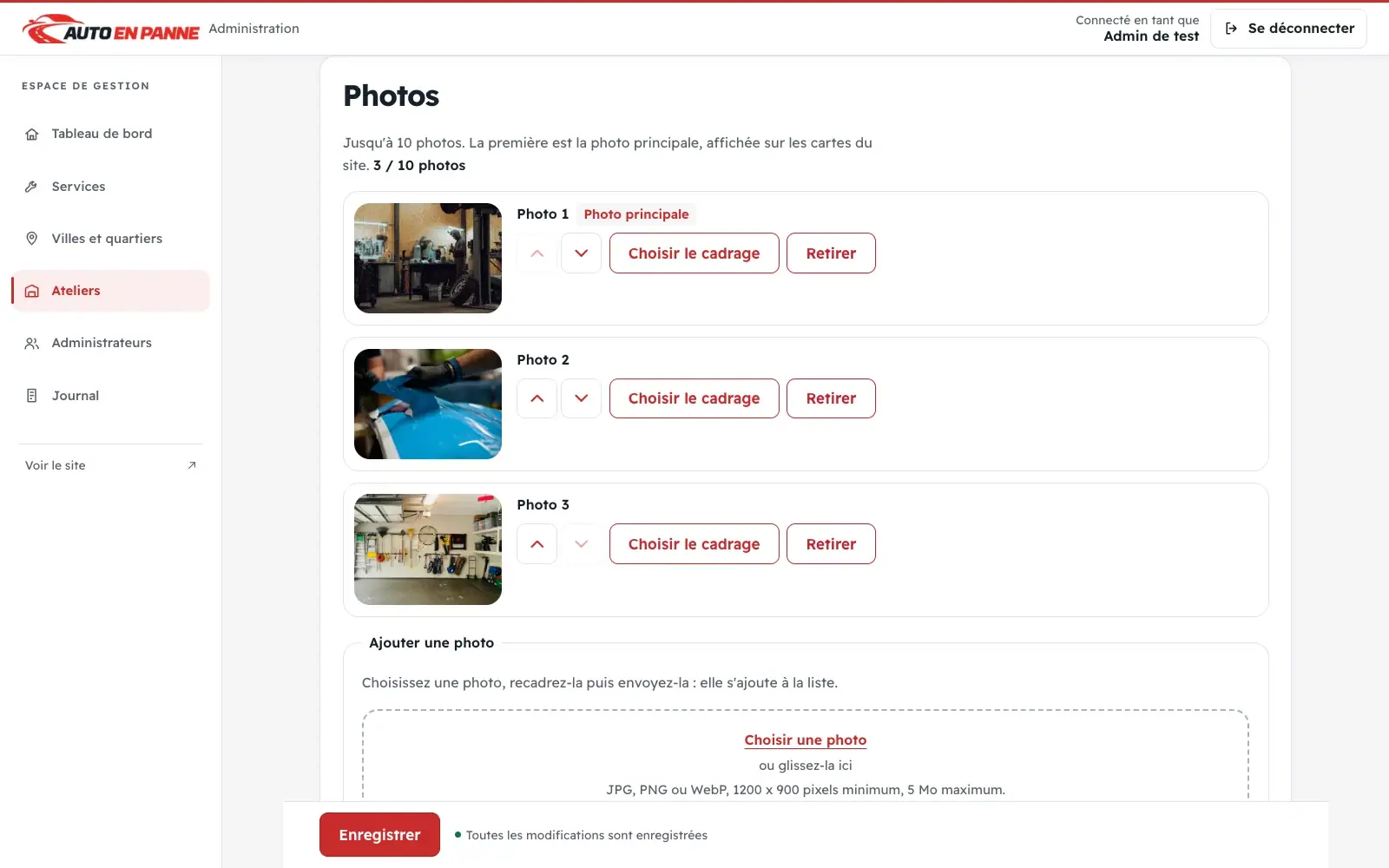Viewport: 1389px width, 868px height.
Task: Choose the cadrage for Photo 2
Action: (x=694, y=398)
